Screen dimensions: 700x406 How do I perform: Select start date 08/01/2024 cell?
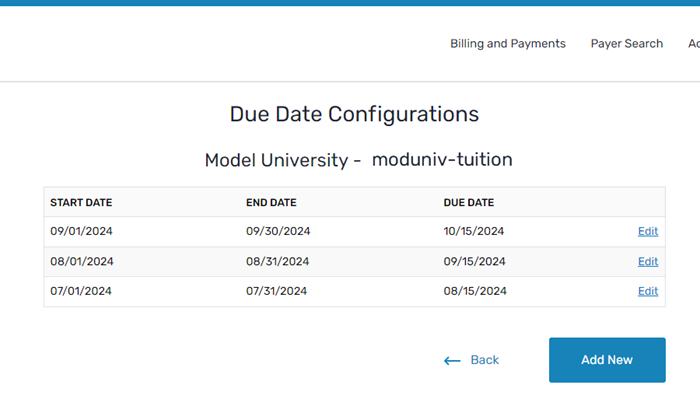82,262
